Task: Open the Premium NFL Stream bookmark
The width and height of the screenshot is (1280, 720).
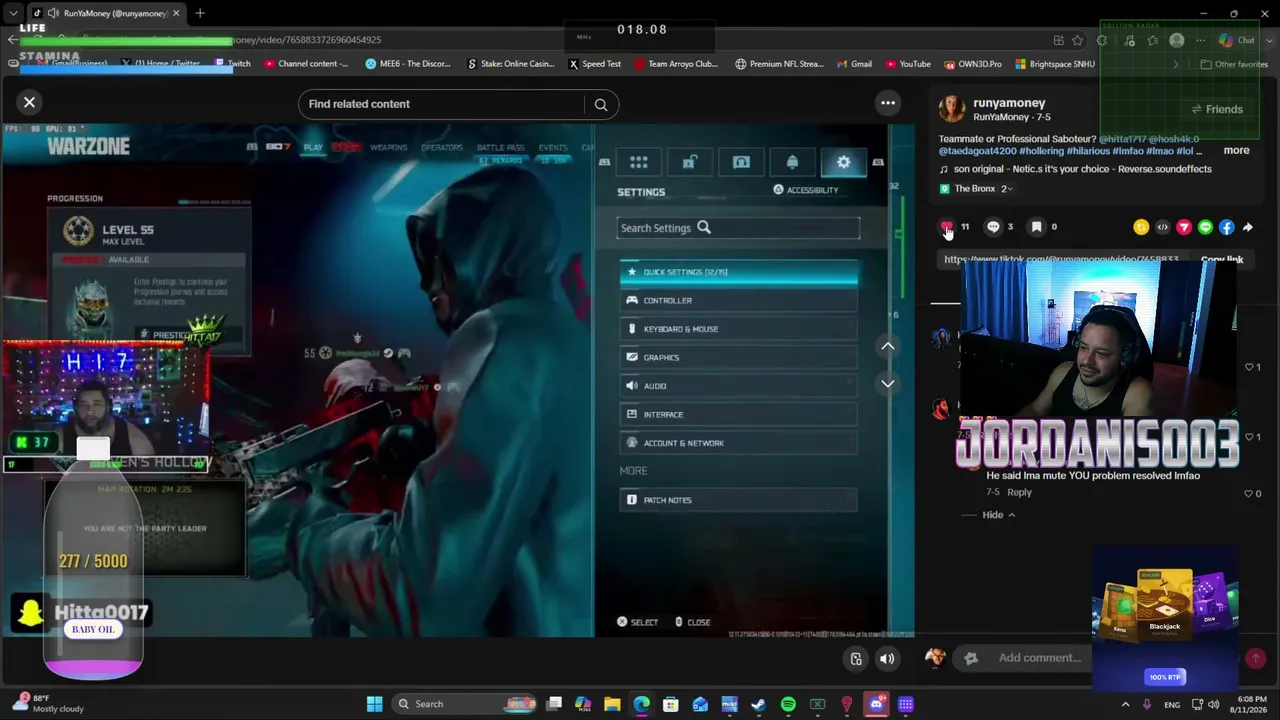Action: point(779,64)
